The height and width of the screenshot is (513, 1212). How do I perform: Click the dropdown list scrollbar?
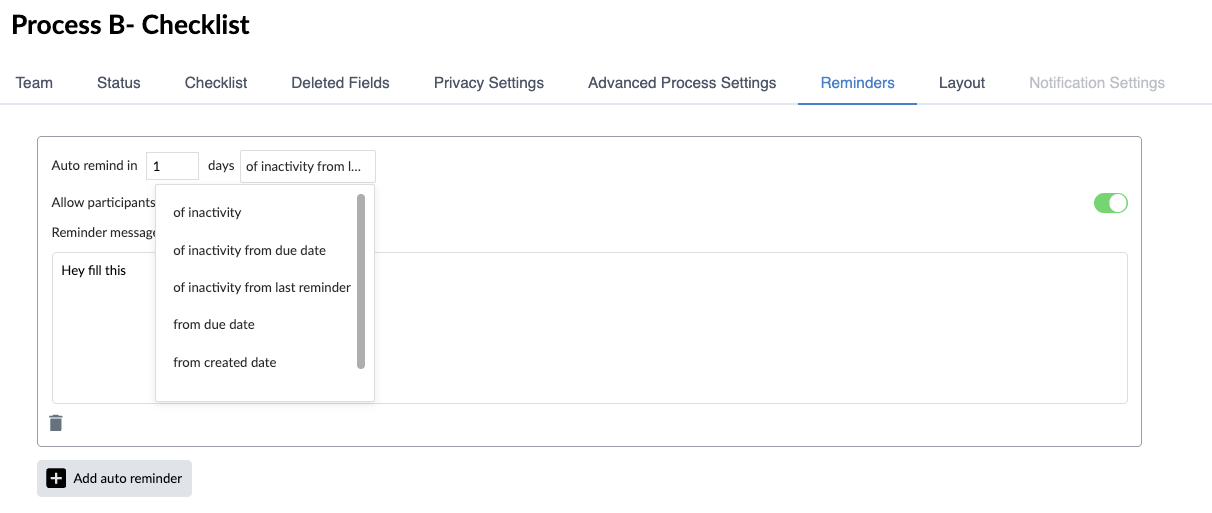point(361,280)
